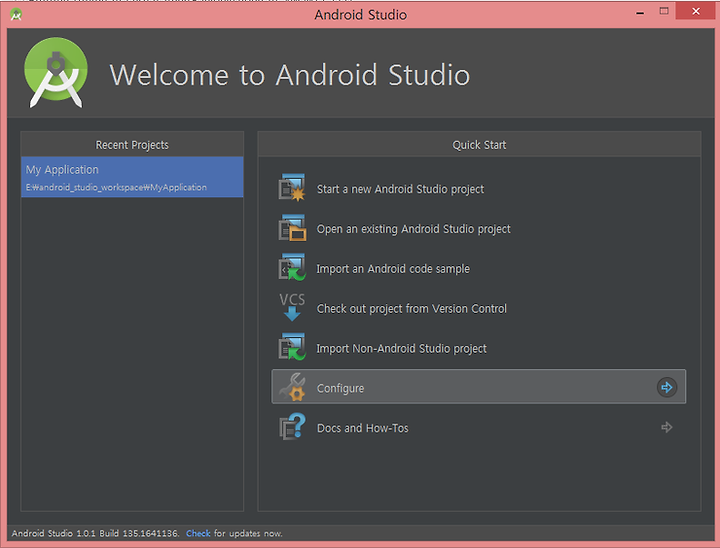Click the Quick Start panel header
Viewport: 720px width, 548px height.
click(479, 145)
